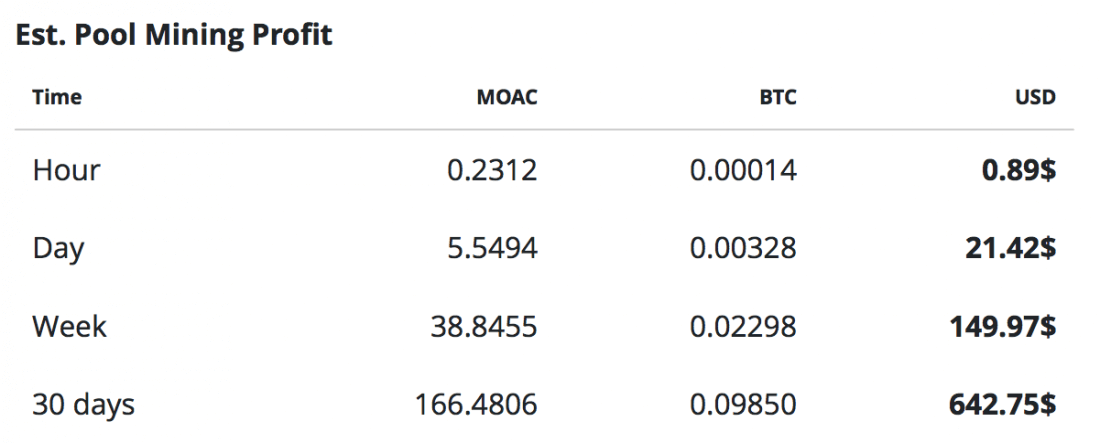
Task: Select the USD column header
Action: (x=1037, y=98)
